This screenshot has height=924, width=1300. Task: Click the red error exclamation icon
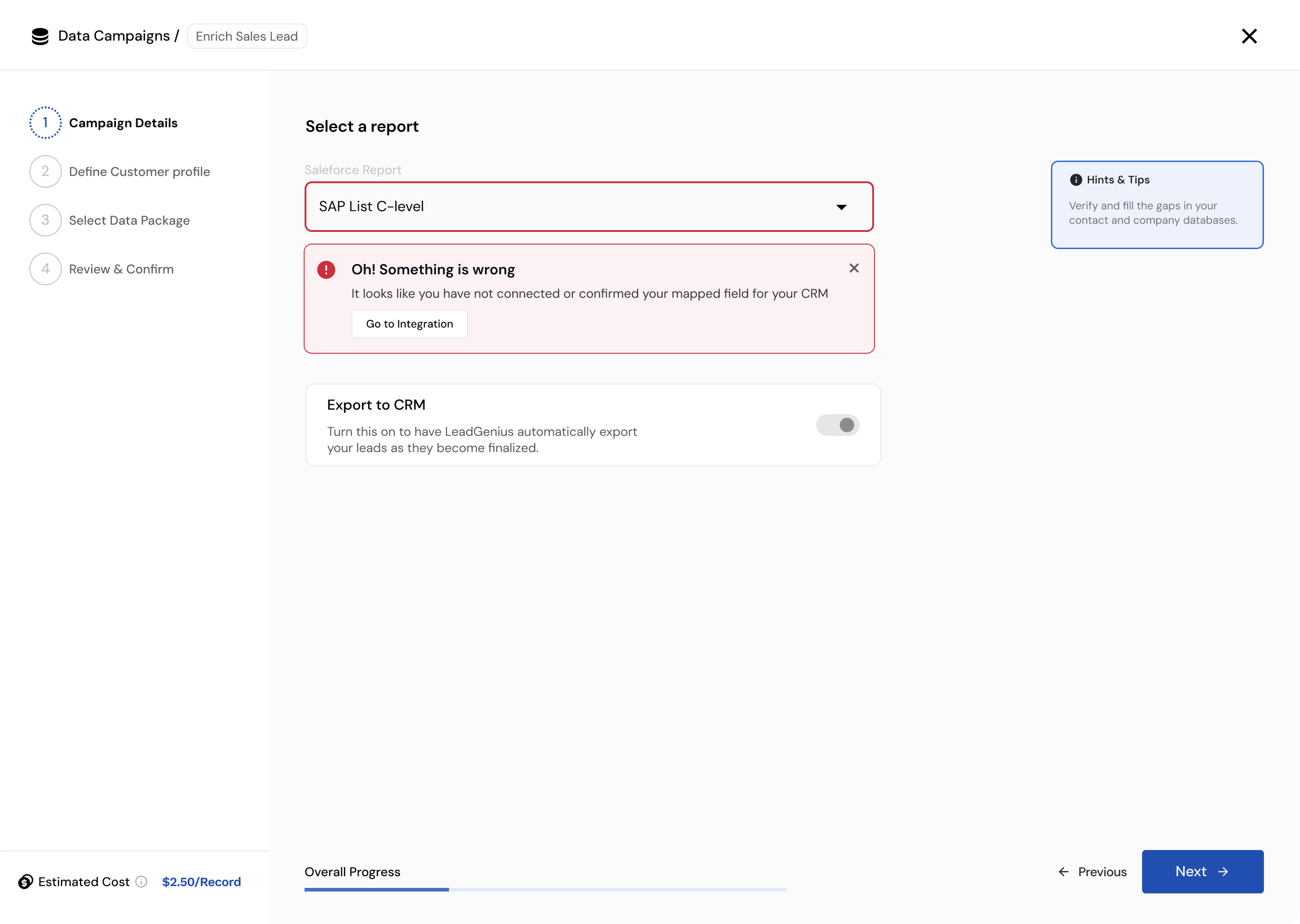(x=326, y=270)
